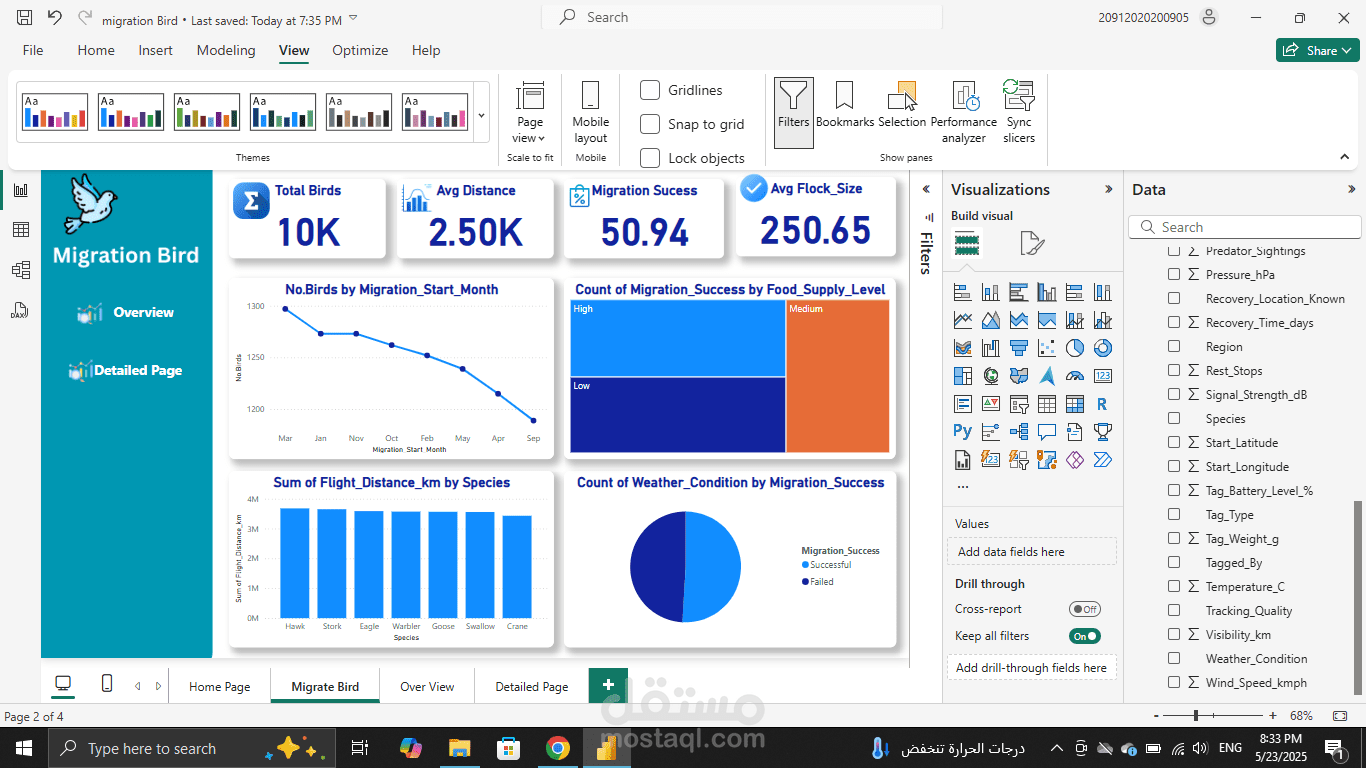
Task: Open the Table view in left sidebar
Action: click(x=20, y=230)
